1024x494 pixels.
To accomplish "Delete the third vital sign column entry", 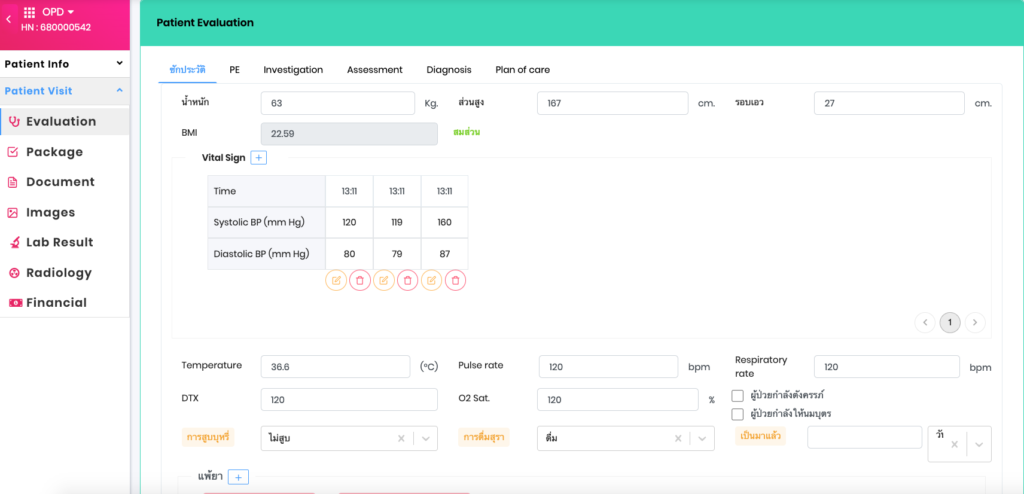I will pos(456,281).
